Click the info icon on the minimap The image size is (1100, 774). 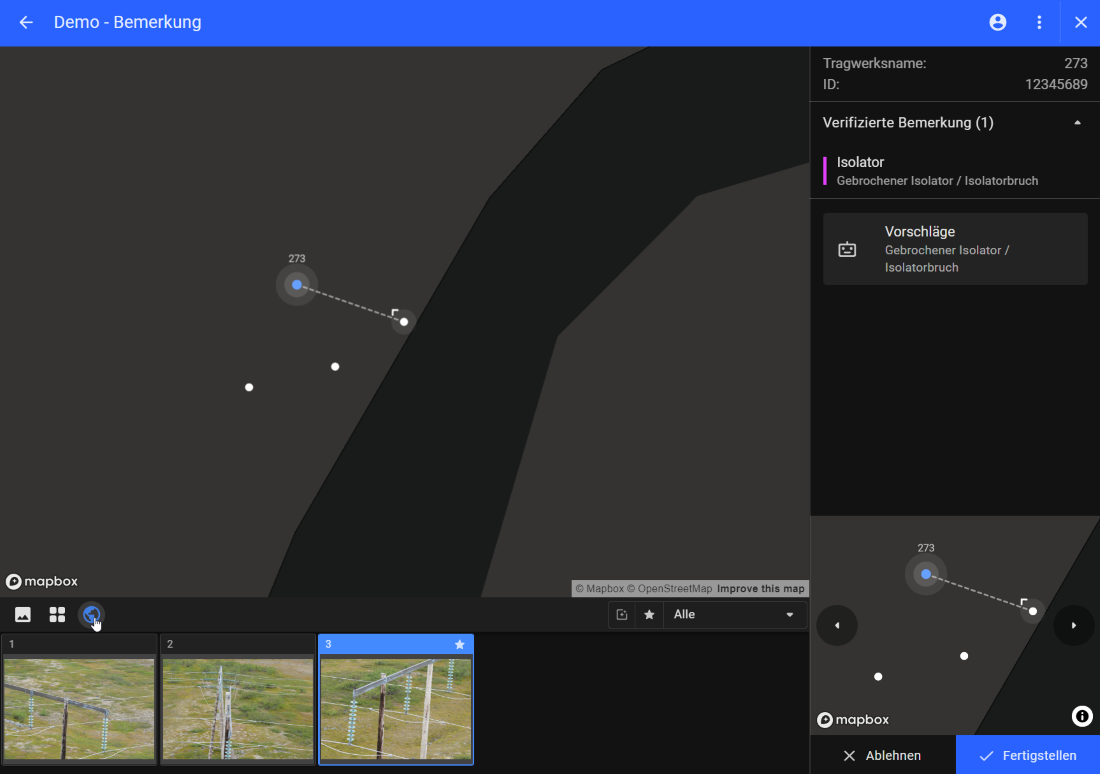point(1082,716)
